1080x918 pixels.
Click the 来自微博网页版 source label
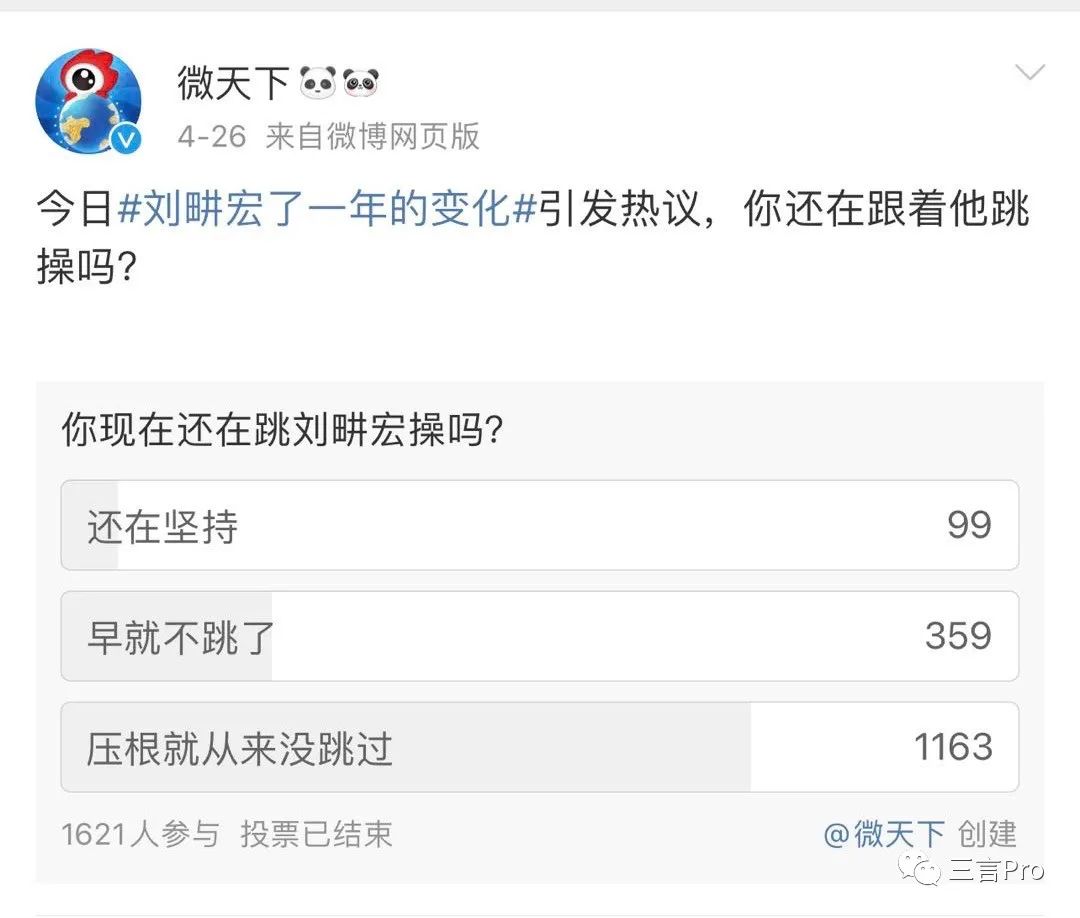(372, 136)
